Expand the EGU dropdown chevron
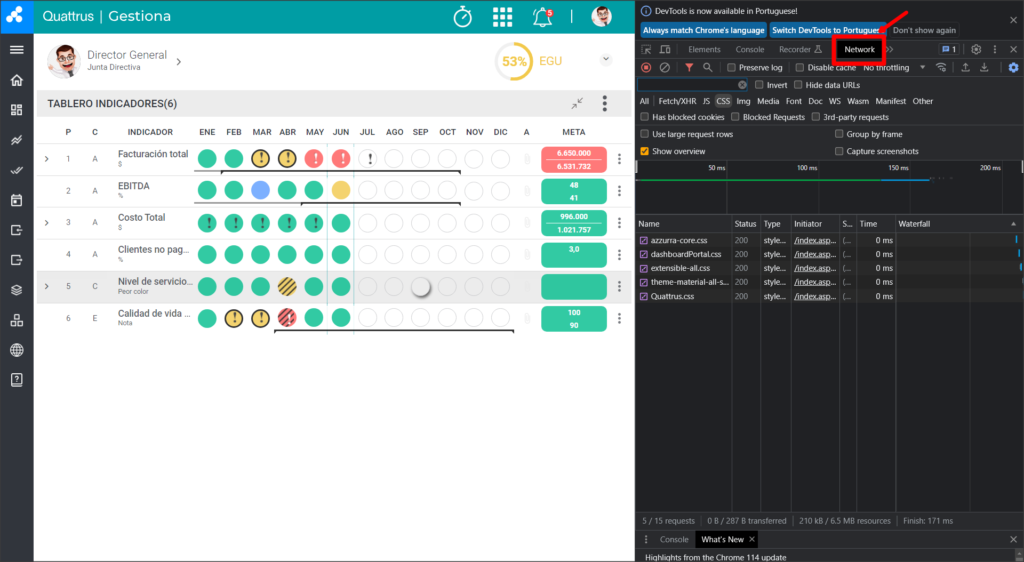The width and height of the screenshot is (1024, 562). [x=606, y=59]
